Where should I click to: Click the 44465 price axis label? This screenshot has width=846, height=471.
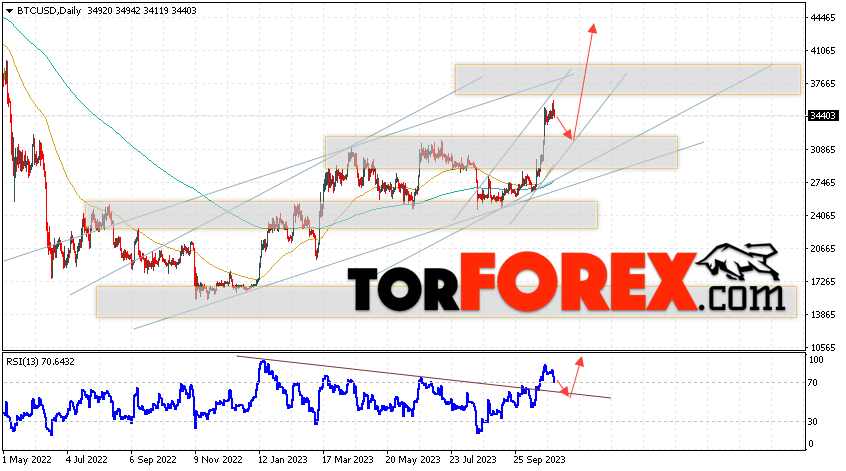point(823,18)
